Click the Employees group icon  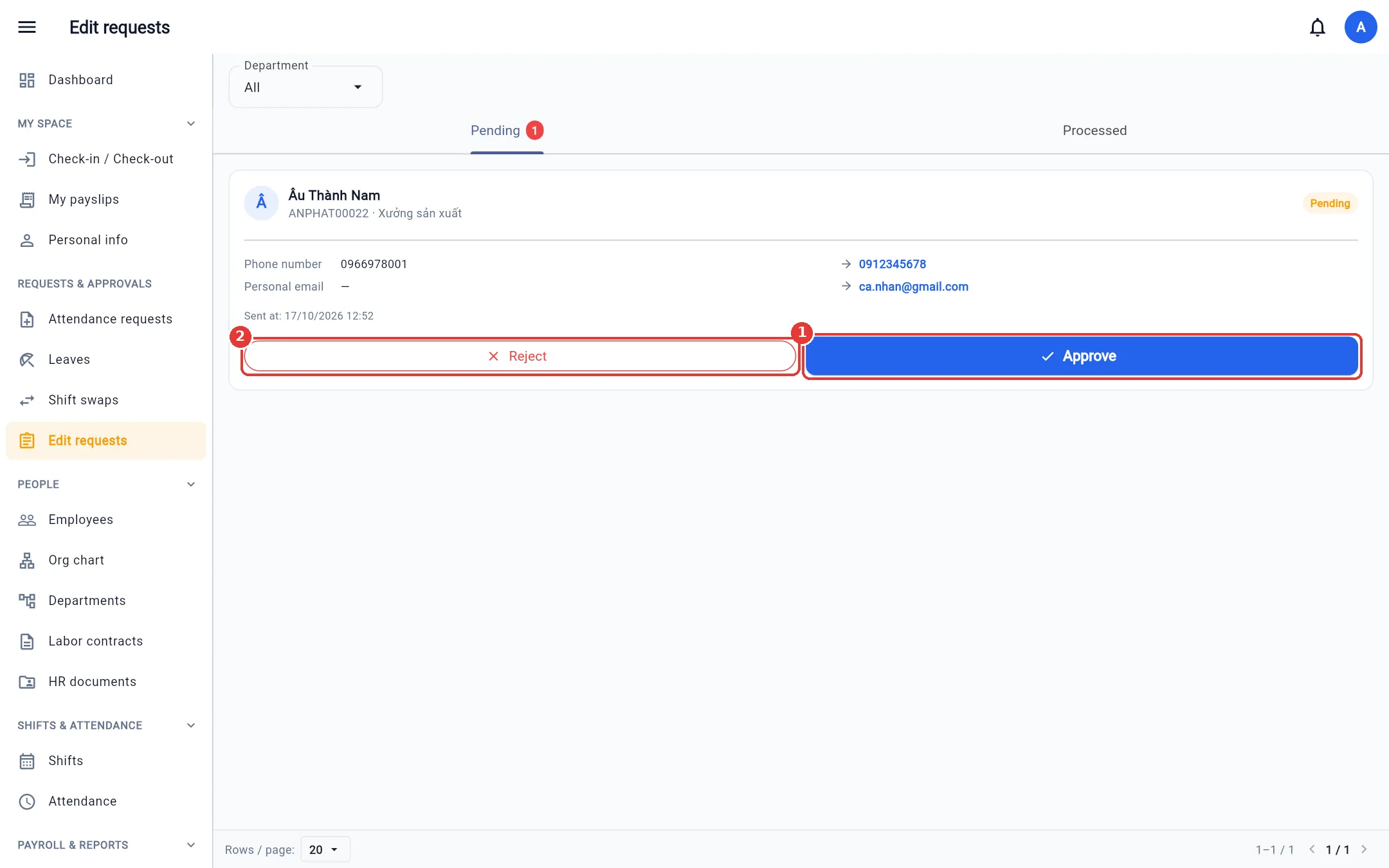click(27, 520)
